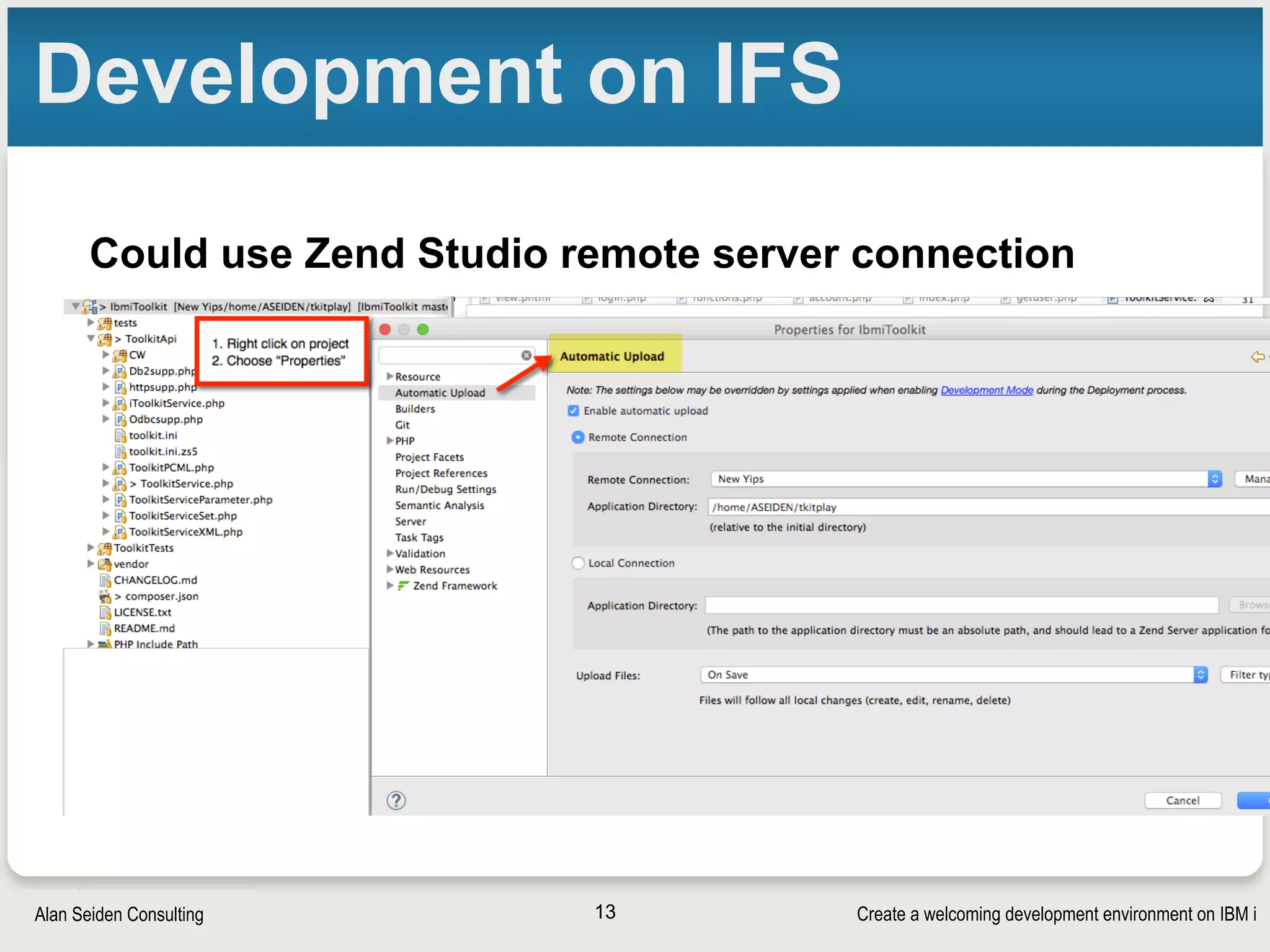Screen dimensions: 1270x952
Task: Select Run/Debug Settings in properties list
Action: pos(446,490)
